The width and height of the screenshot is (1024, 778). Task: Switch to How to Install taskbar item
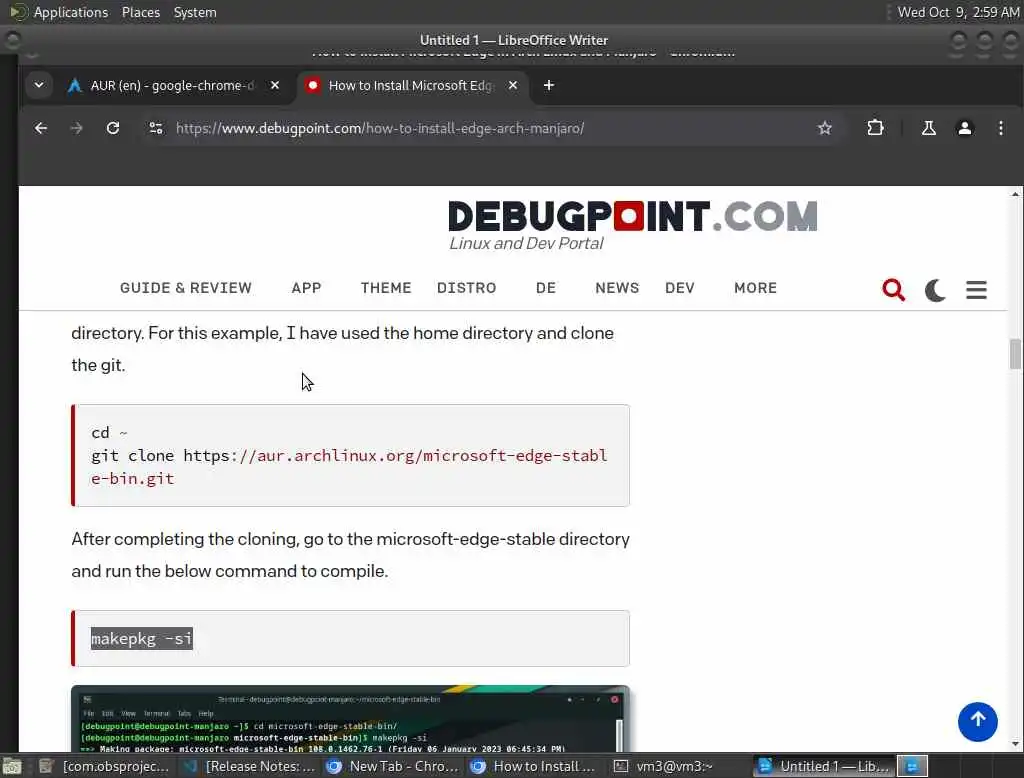pos(534,766)
